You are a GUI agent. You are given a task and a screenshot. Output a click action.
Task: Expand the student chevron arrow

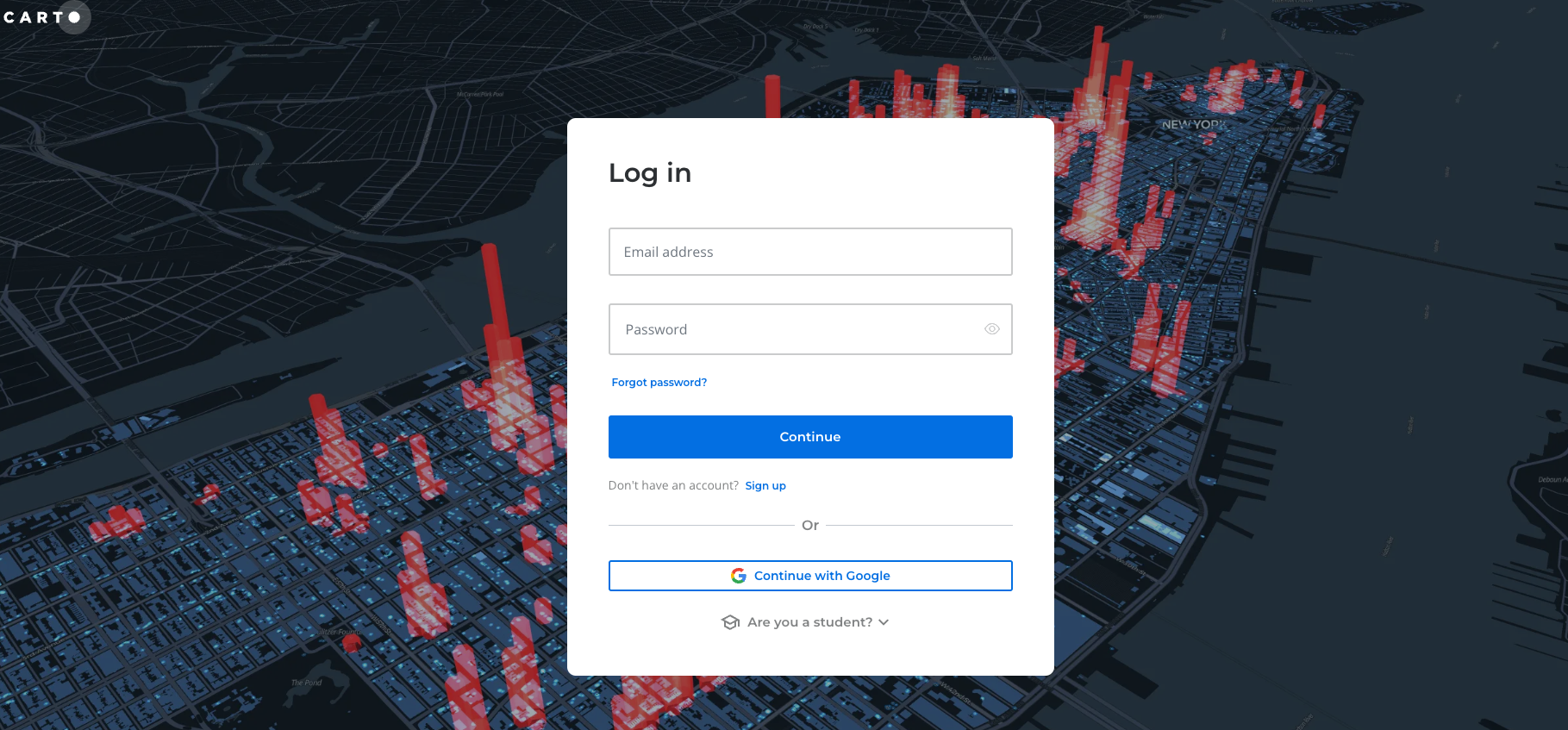click(x=884, y=622)
